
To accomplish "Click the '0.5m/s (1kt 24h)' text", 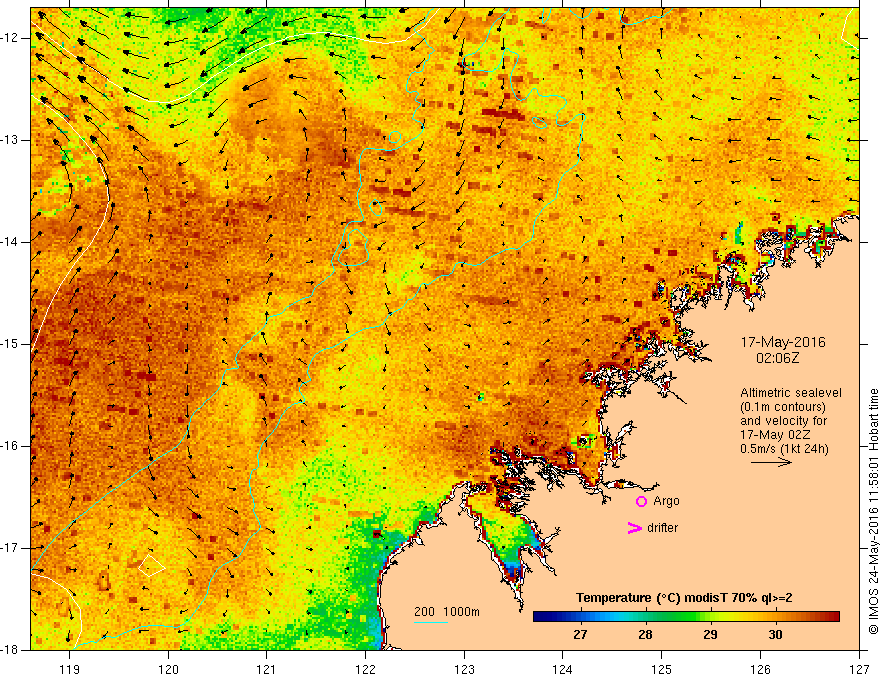I will (x=784, y=449).
